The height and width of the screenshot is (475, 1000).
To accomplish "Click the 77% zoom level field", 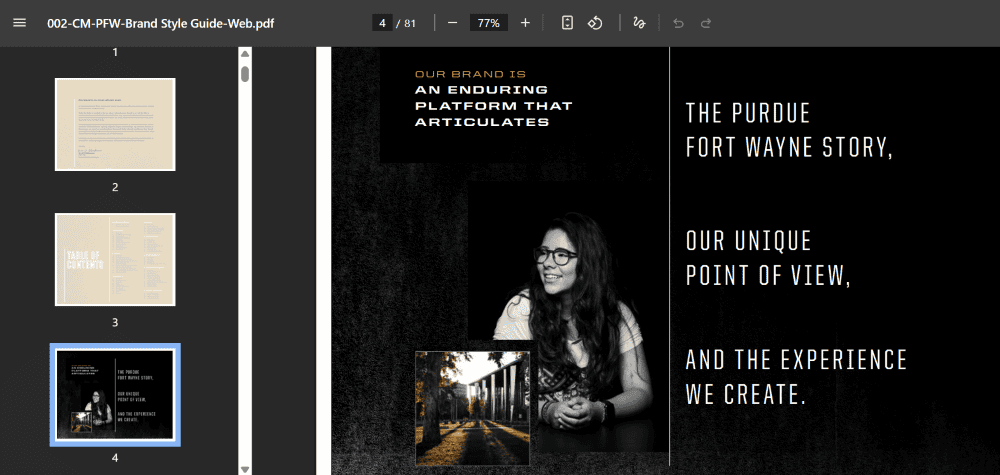I will coord(489,23).
